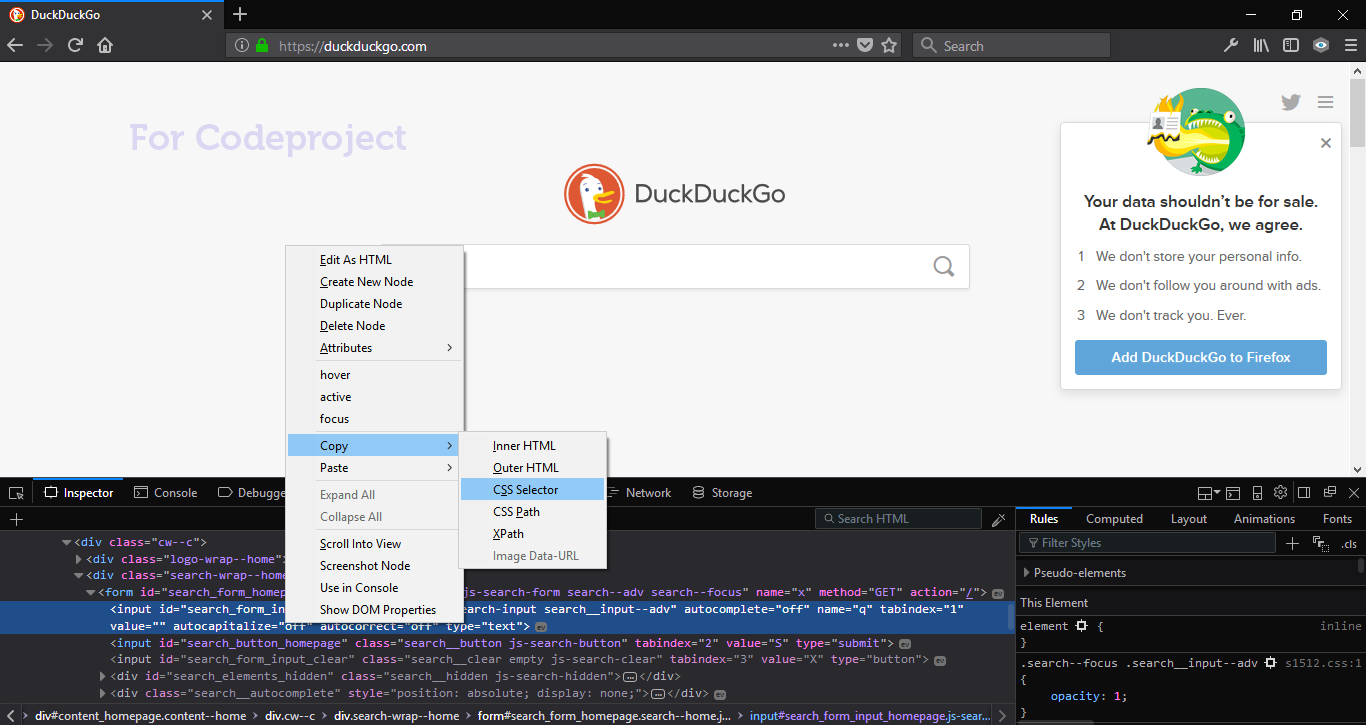Click the eye extension icon in toolbar

coord(1321,45)
